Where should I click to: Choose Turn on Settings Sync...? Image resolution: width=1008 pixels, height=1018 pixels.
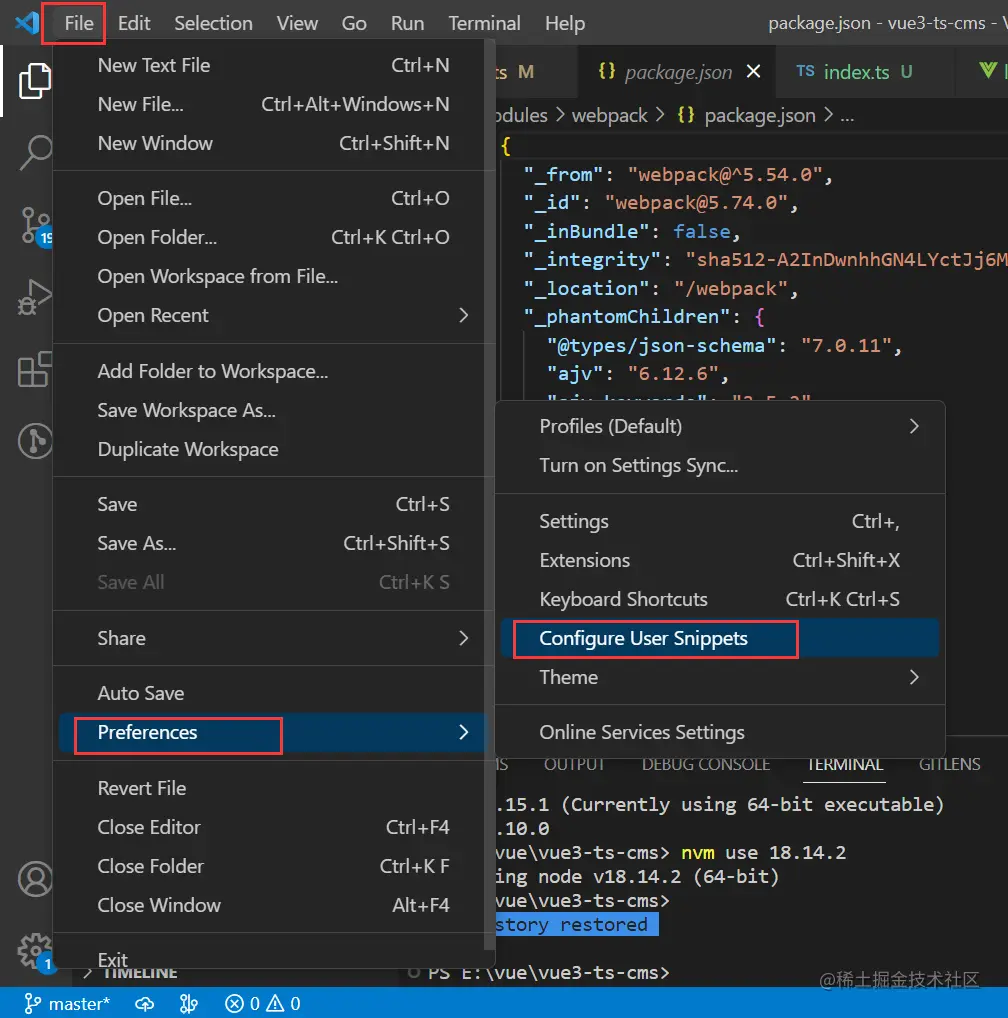click(x=720, y=466)
